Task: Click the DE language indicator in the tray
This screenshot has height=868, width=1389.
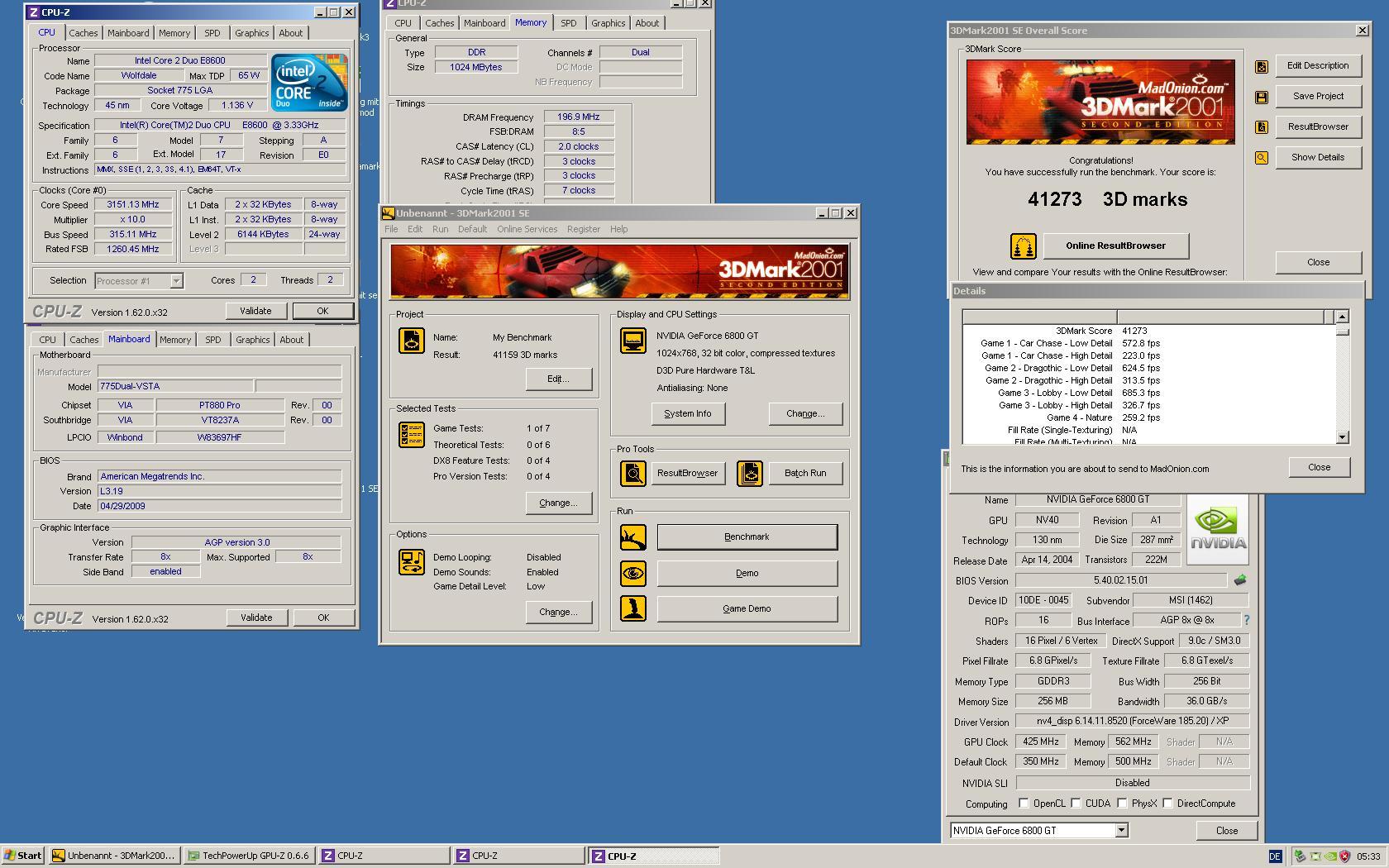Action: (x=1275, y=856)
